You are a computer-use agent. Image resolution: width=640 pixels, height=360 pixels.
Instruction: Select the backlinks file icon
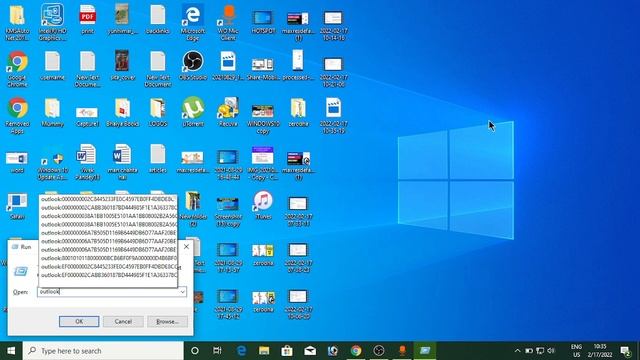(158, 20)
